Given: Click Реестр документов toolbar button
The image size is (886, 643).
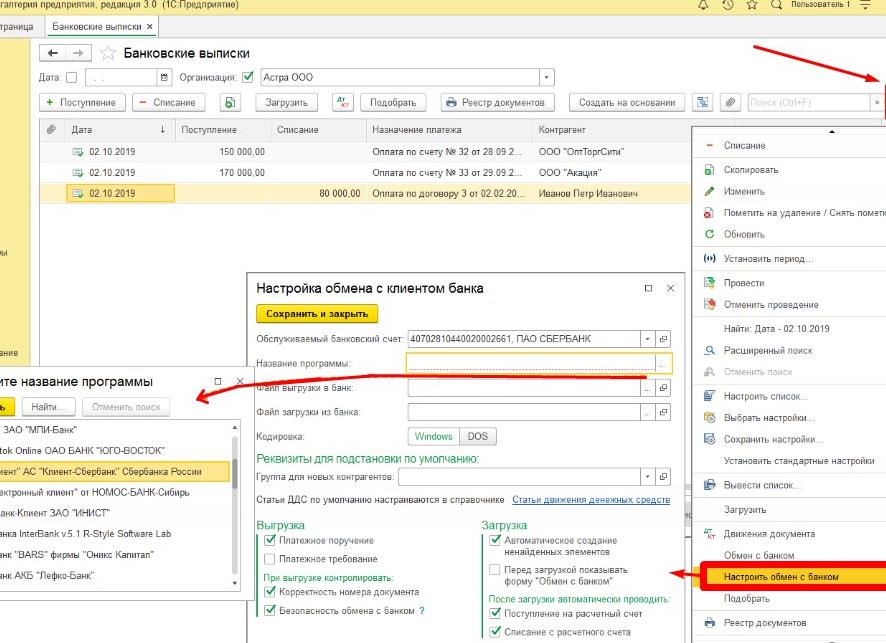Looking at the screenshot, I should (x=497, y=102).
